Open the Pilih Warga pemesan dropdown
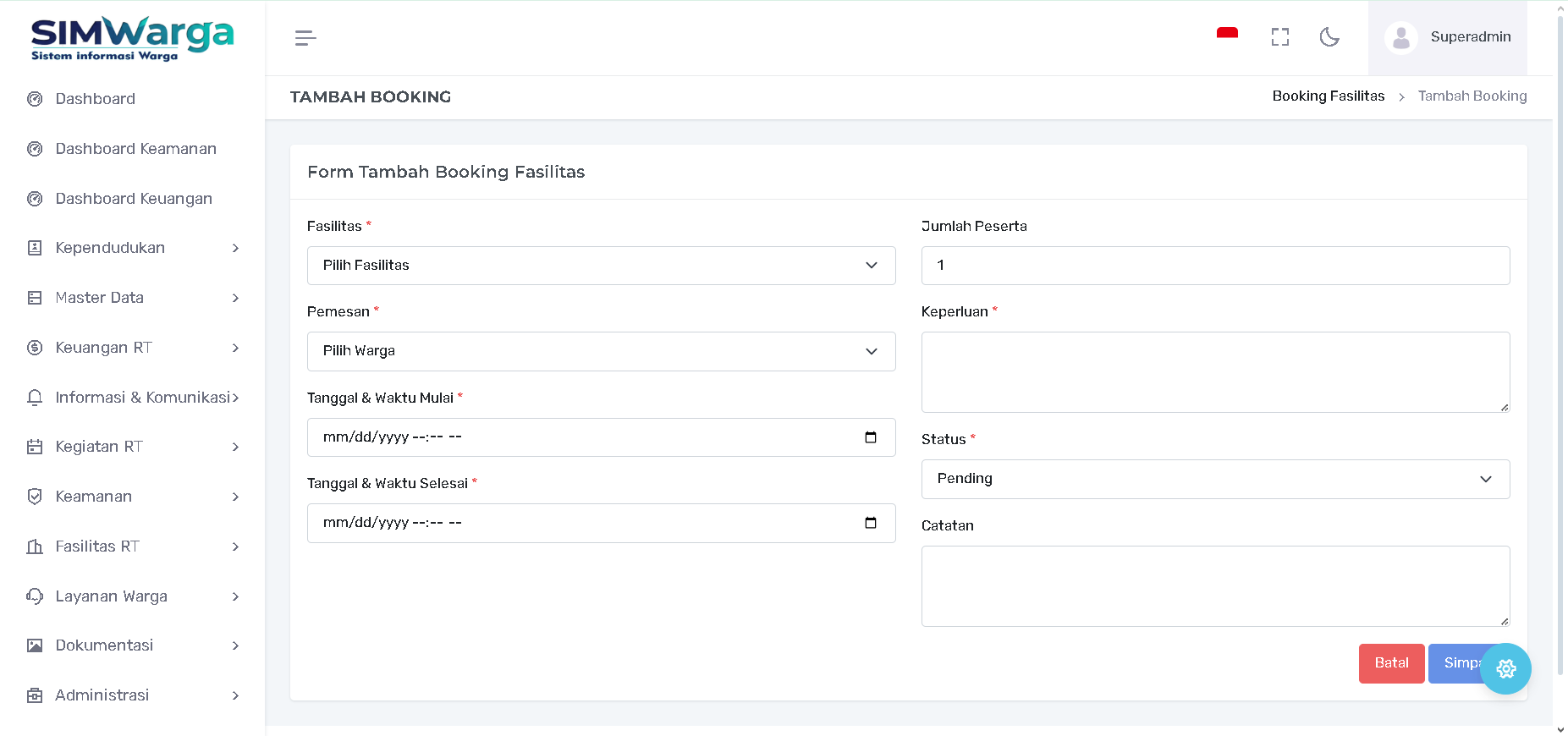 coord(601,351)
